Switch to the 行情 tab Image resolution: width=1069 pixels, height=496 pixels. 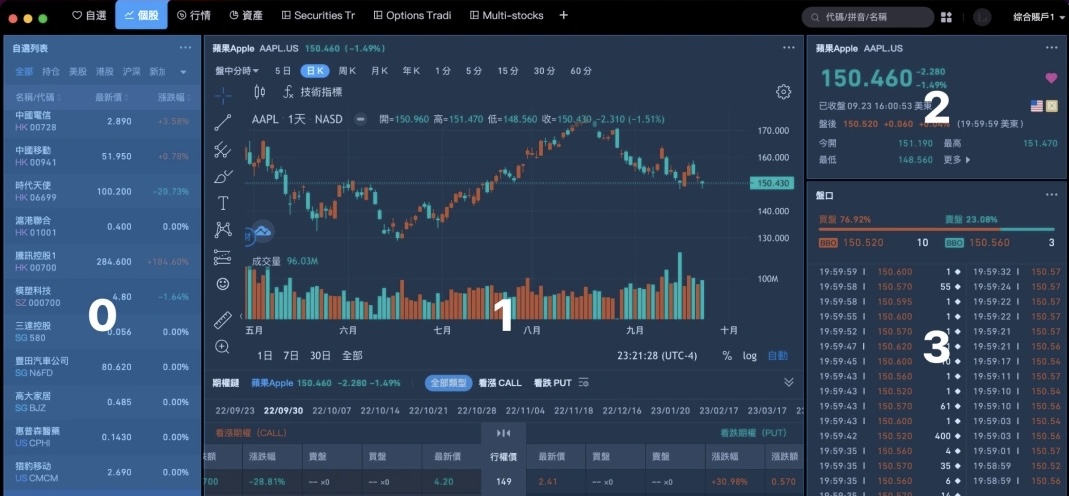[193, 16]
